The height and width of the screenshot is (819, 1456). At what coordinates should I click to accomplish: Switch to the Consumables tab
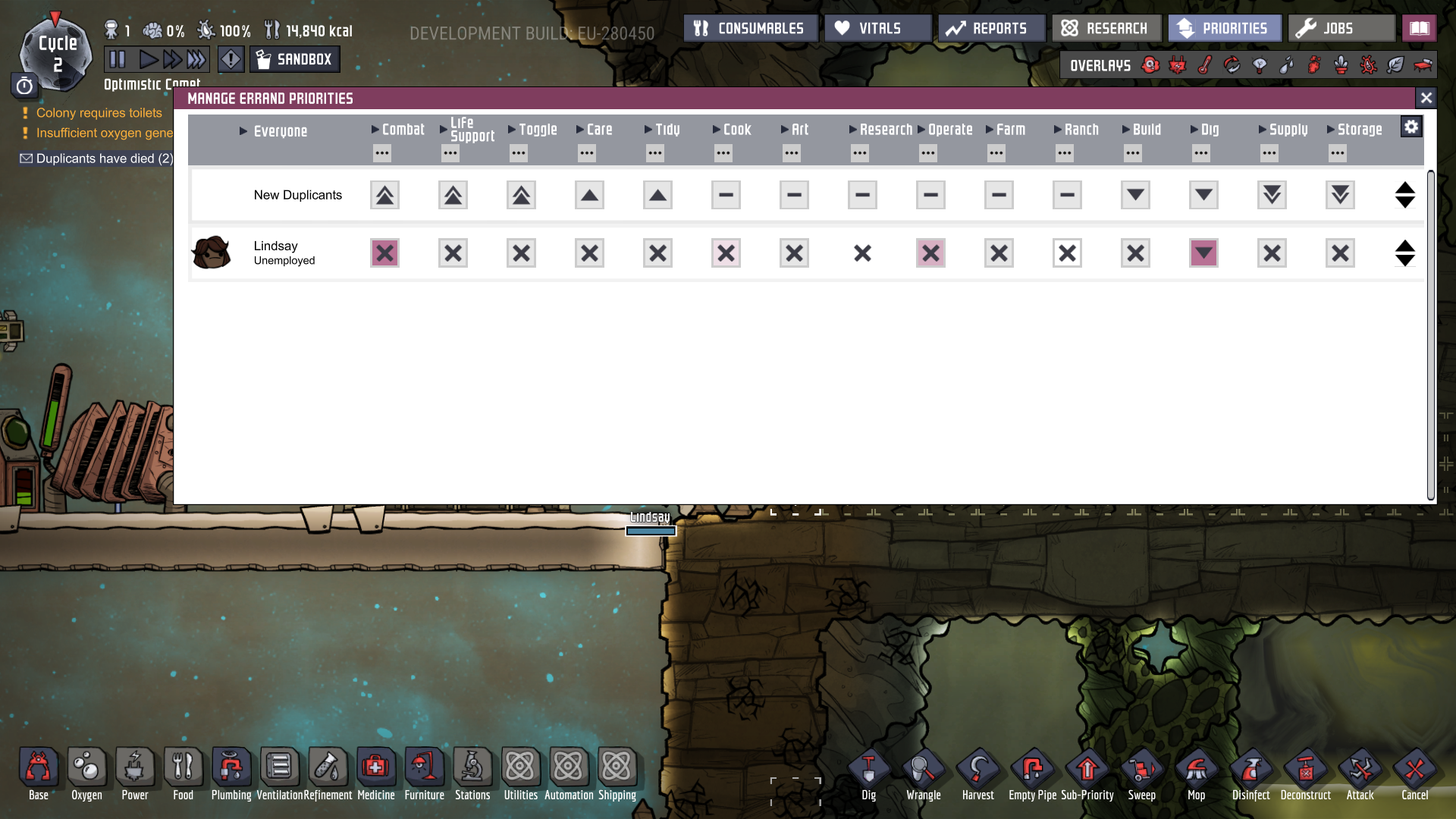749,27
